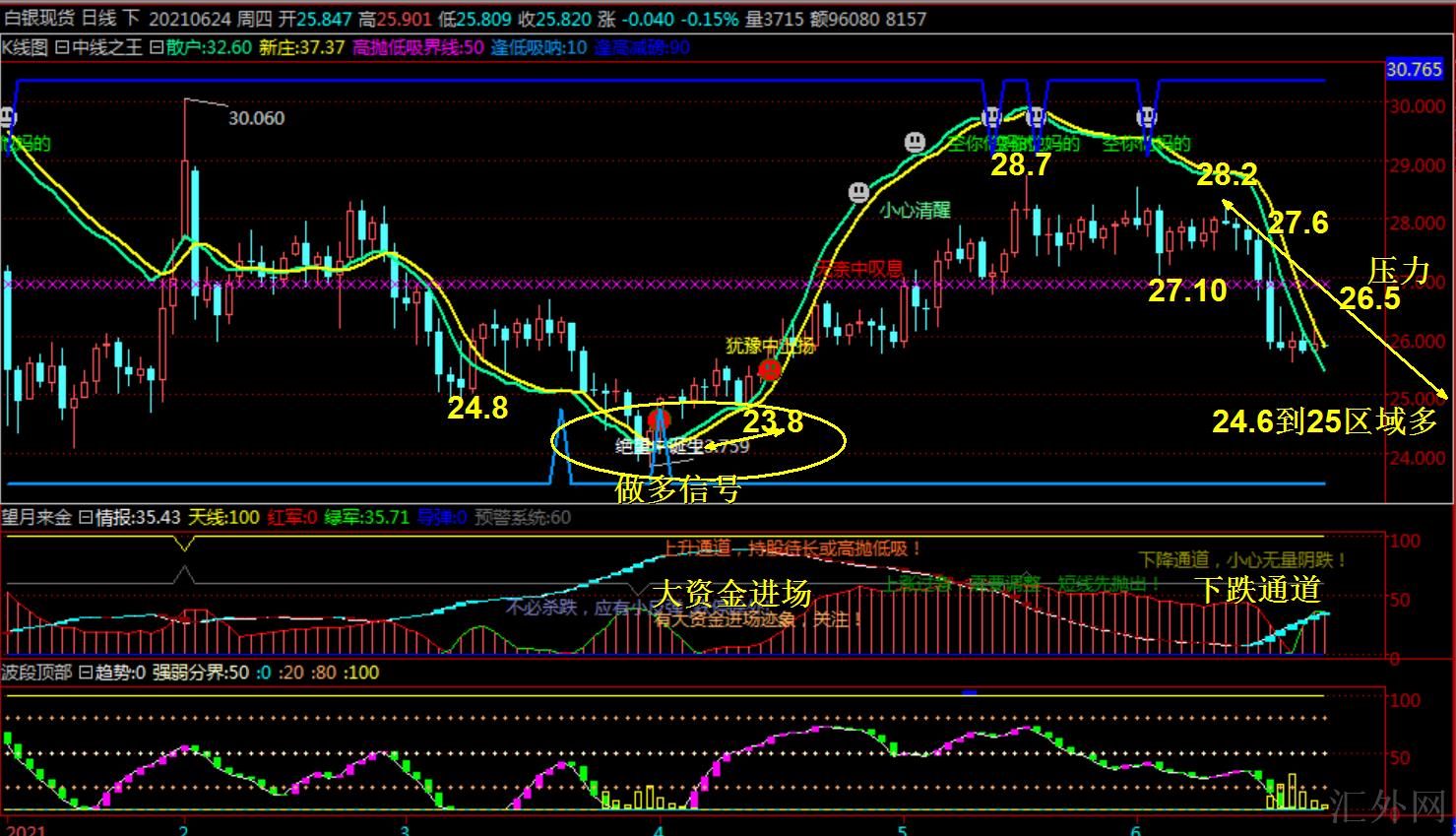Click the 红军:0 value
Viewport: 1456px width, 836px height.
click(x=292, y=518)
